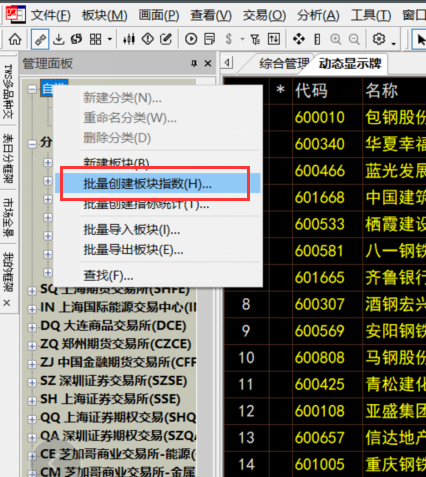Click the X at the bottom of the vertical side tabs
This screenshot has width=426, height=477.
pyautogui.click(x=7, y=303)
